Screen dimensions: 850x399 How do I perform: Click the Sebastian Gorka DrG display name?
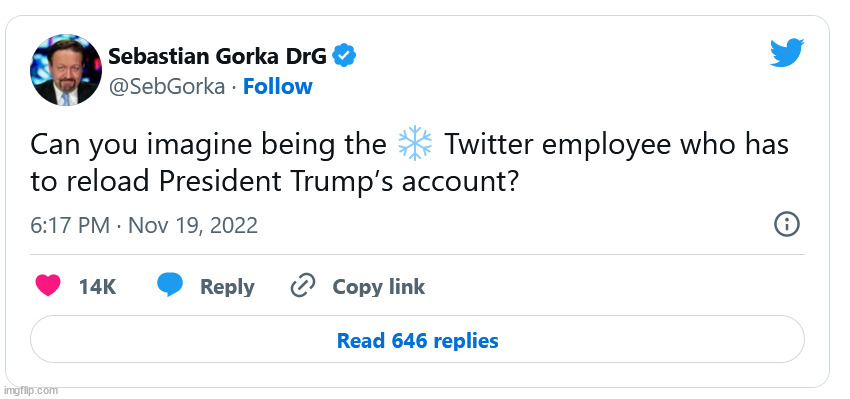point(217,56)
